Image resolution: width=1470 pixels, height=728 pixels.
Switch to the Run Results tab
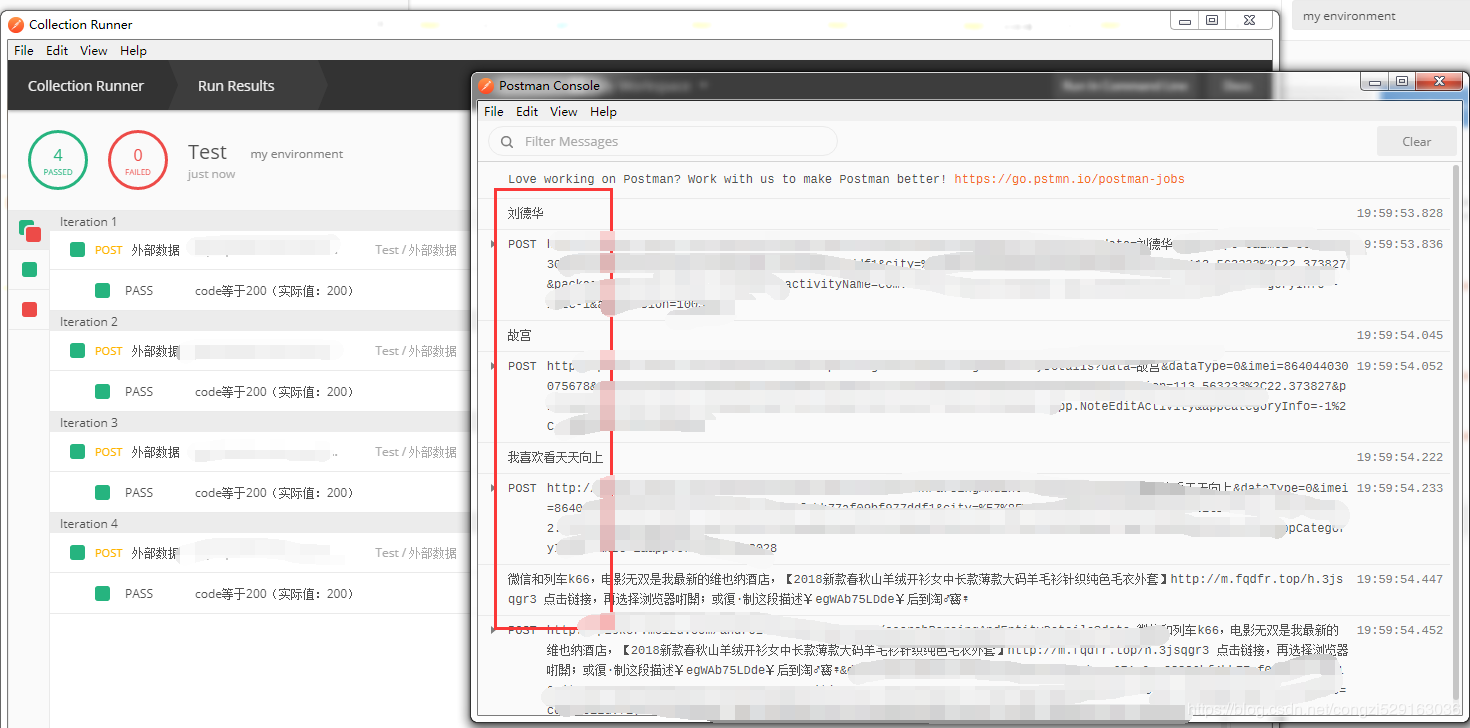(236, 86)
